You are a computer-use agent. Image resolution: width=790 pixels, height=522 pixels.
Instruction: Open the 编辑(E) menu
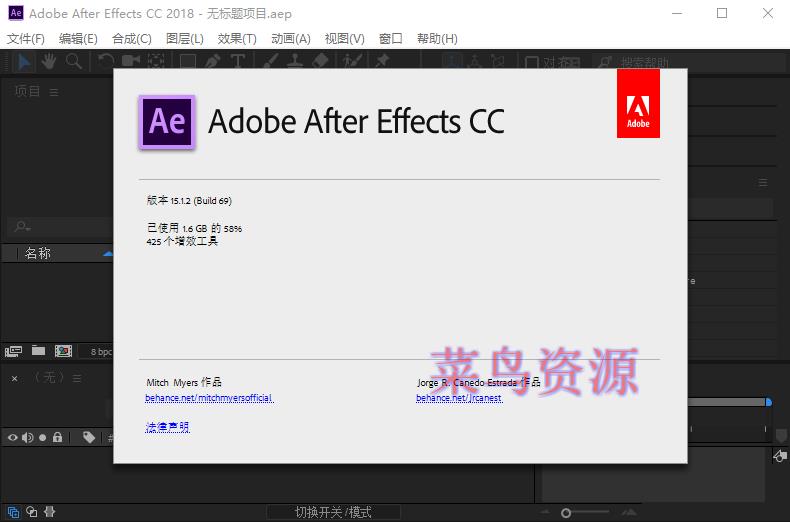click(78, 39)
